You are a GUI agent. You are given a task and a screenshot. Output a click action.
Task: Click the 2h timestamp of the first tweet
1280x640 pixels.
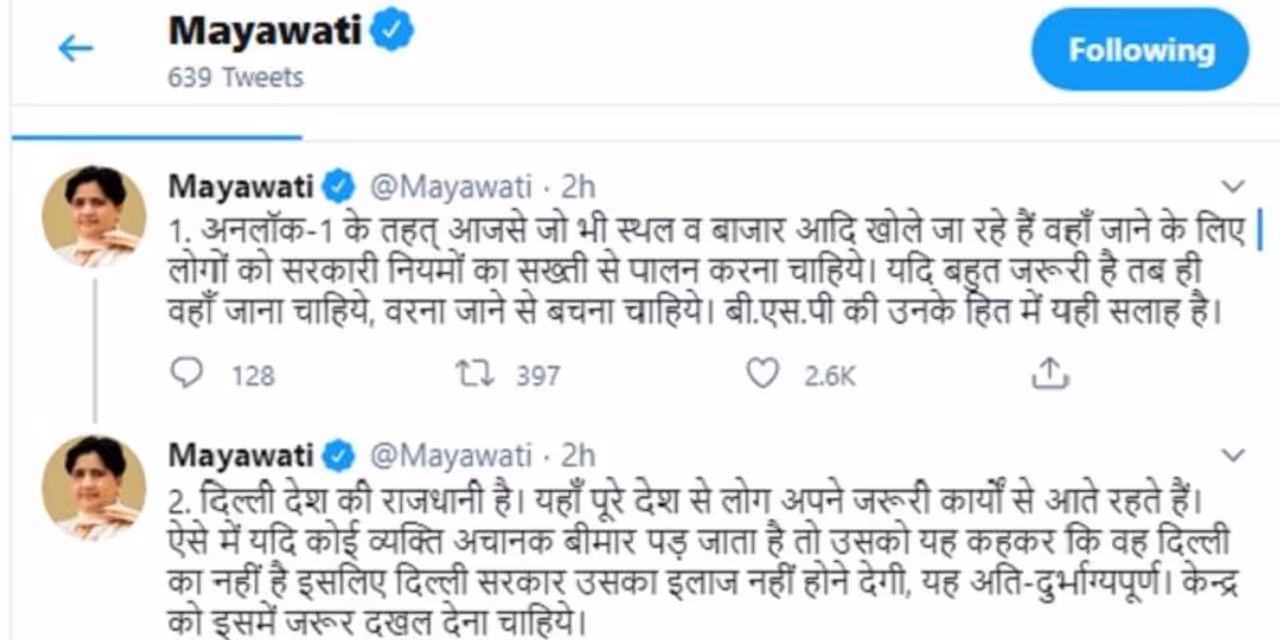pos(577,186)
